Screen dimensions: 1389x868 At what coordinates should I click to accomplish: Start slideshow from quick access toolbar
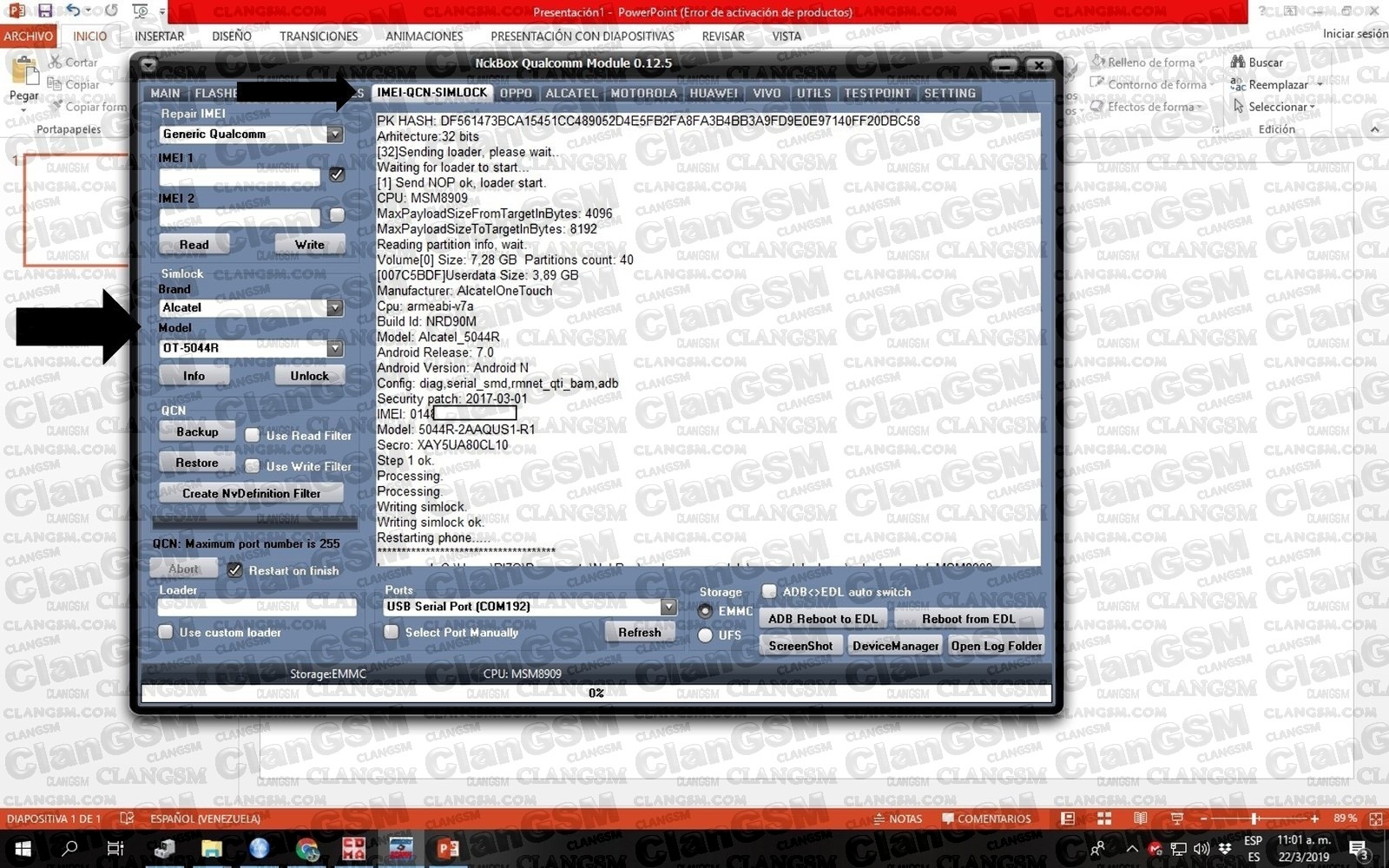tap(140, 11)
